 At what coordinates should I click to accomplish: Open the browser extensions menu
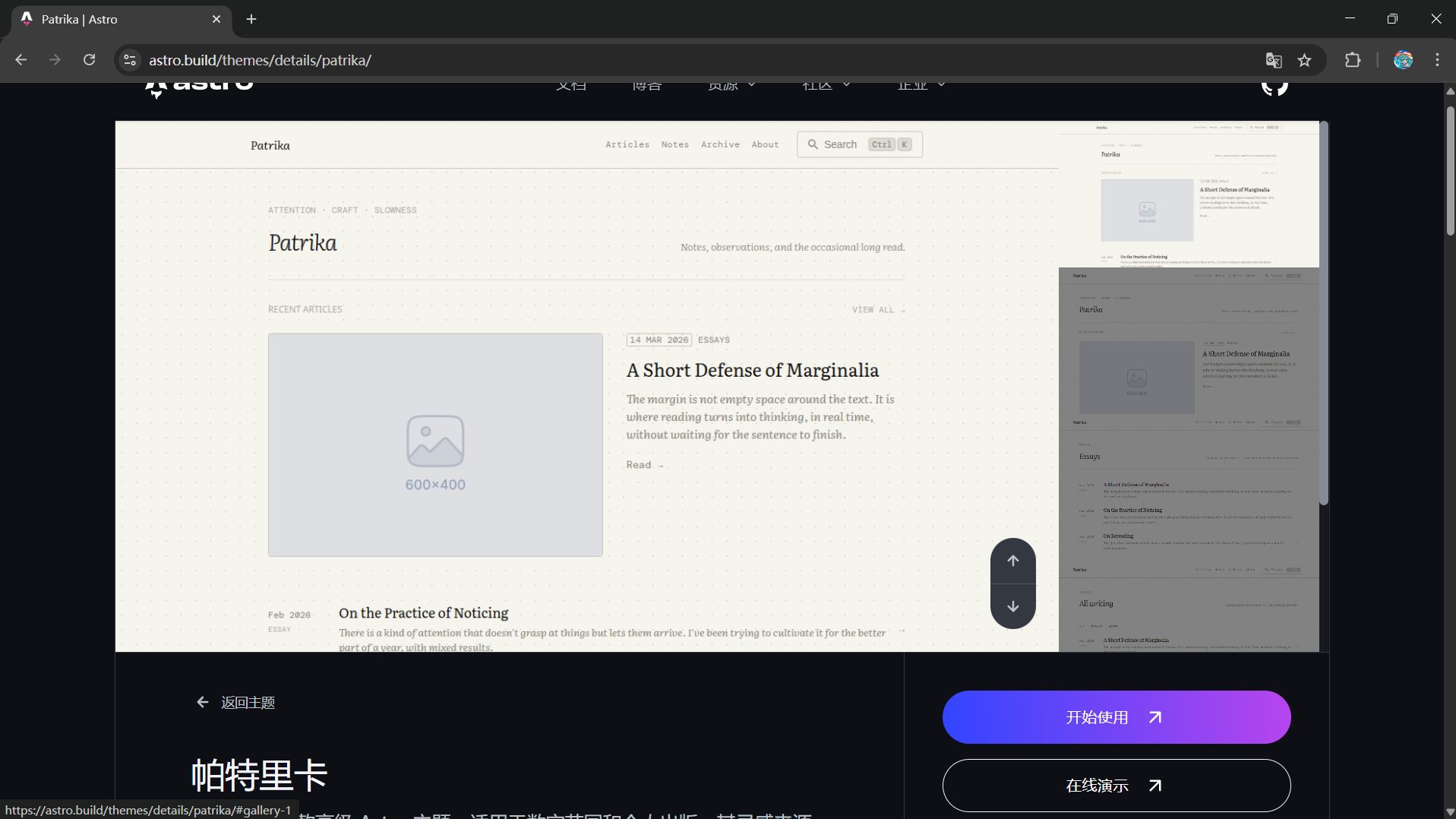click(x=1353, y=60)
